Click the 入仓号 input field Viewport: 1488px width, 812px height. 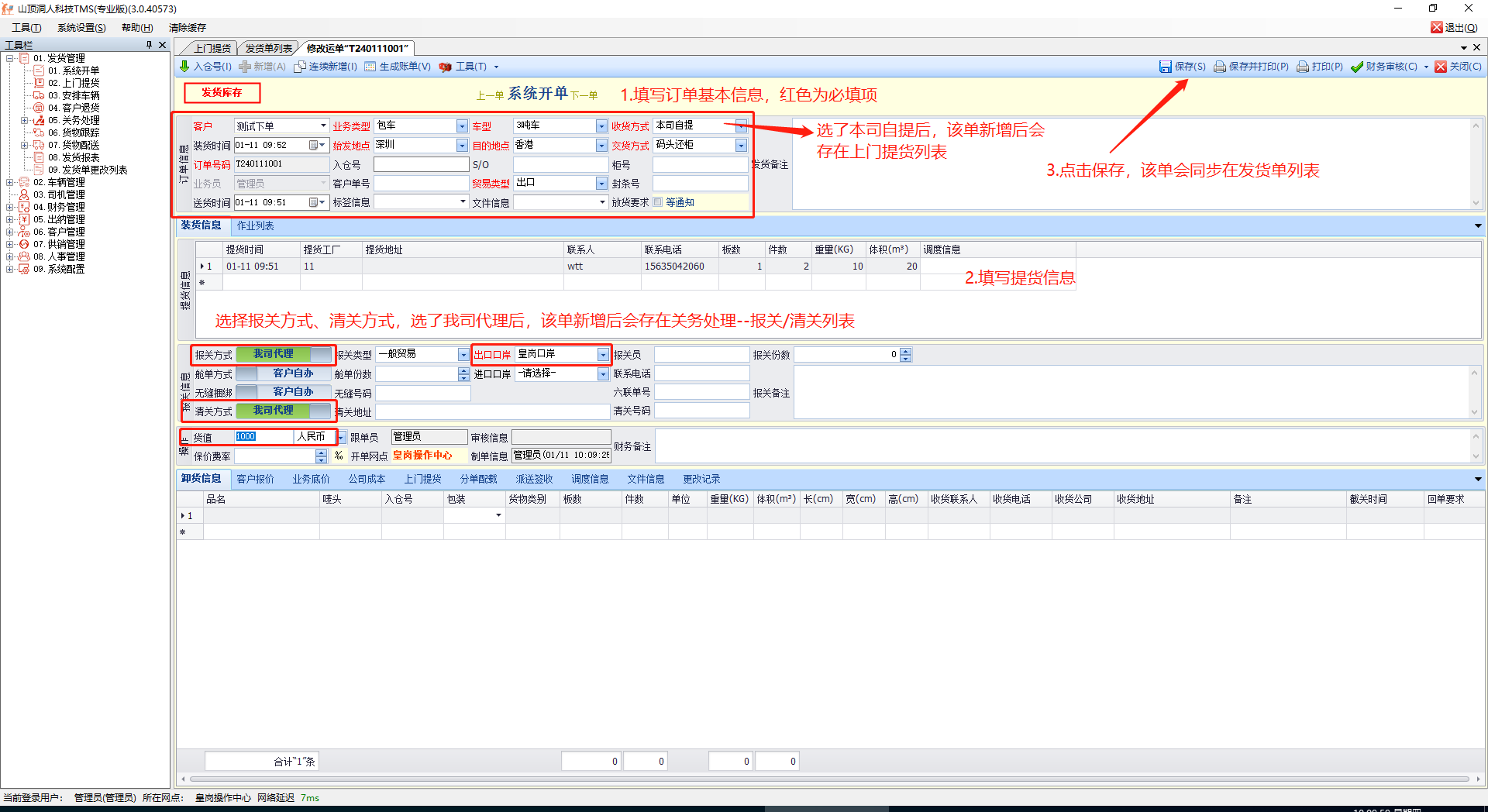coord(421,164)
